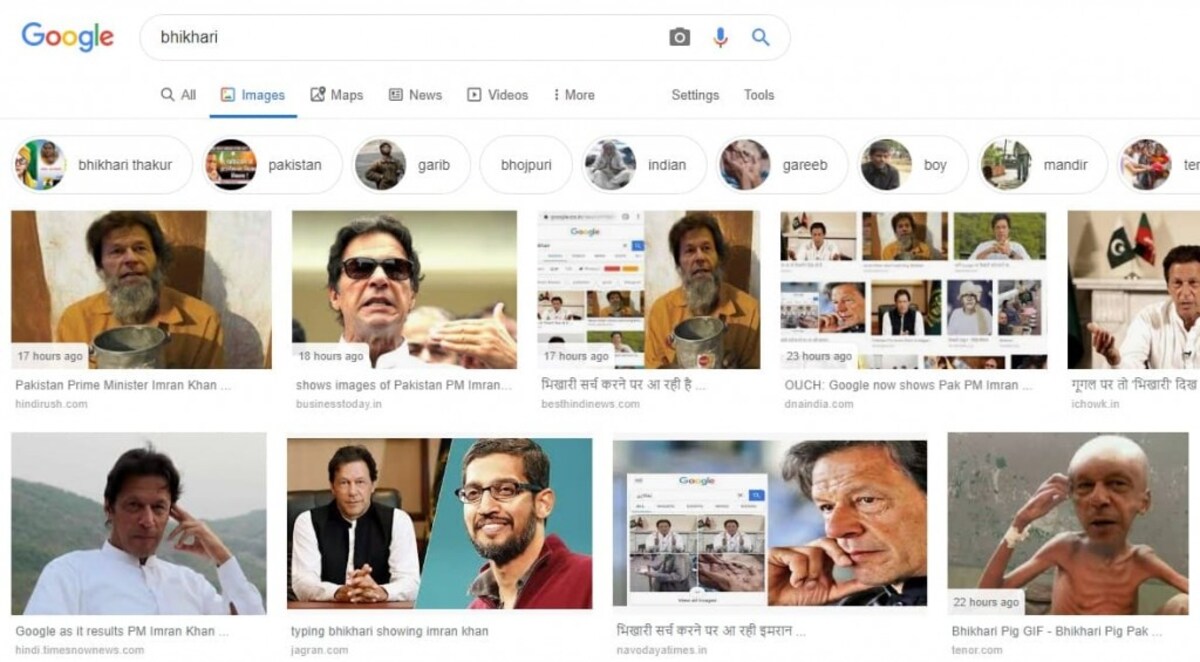
Task: Switch to the All results tab
Action: point(178,95)
